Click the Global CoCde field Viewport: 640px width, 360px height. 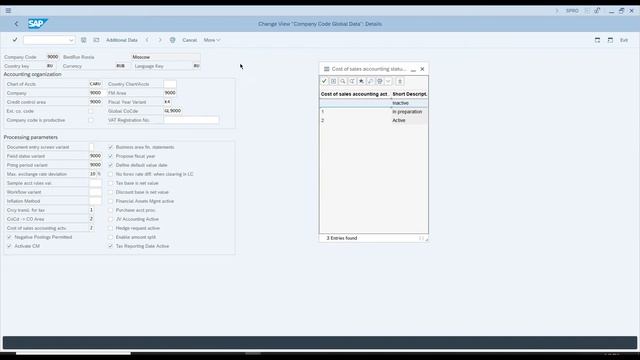[x=173, y=111]
